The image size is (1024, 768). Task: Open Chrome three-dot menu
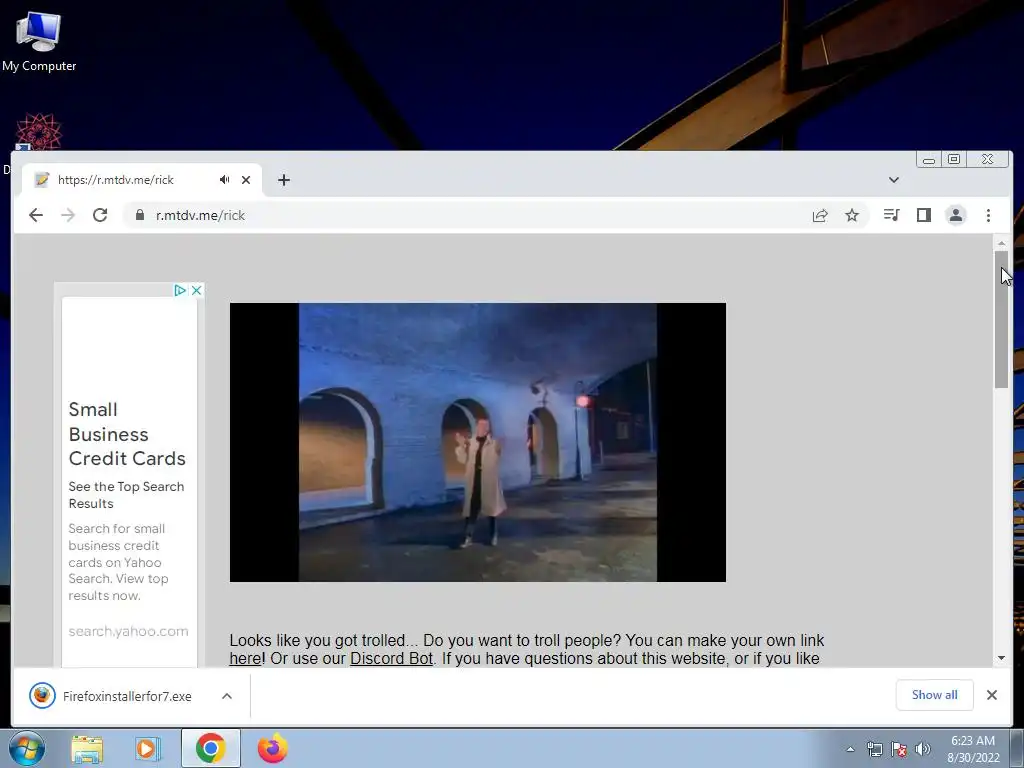tap(988, 215)
